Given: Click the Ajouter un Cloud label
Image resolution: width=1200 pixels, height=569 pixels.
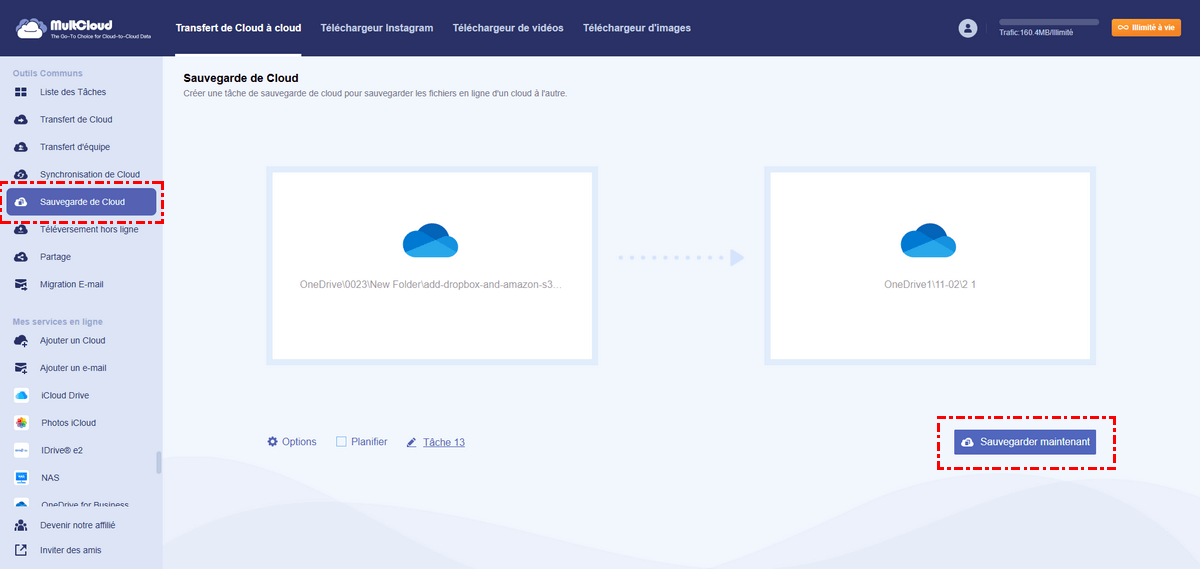Looking at the screenshot, I should [x=73, y=340].
